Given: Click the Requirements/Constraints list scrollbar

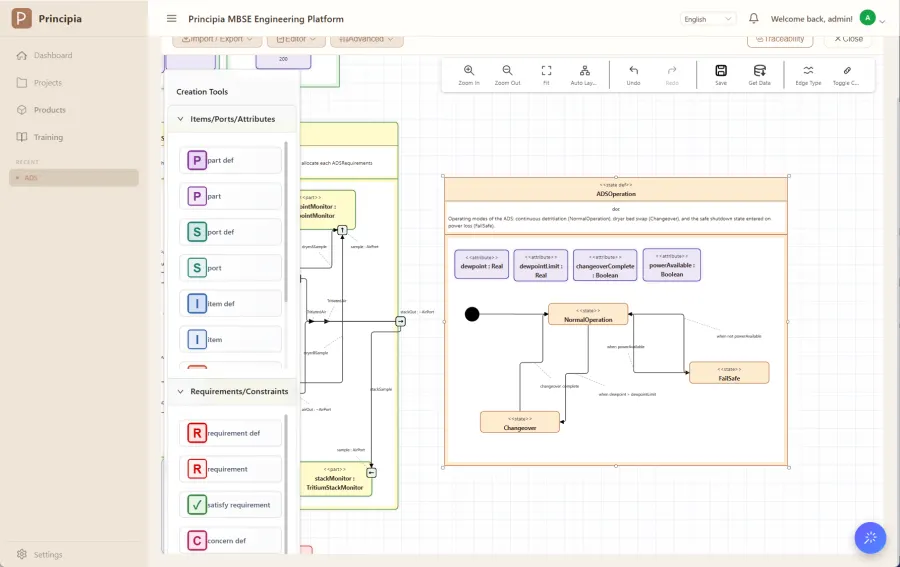Looking at the screenshot, I should tap(286, 483).
